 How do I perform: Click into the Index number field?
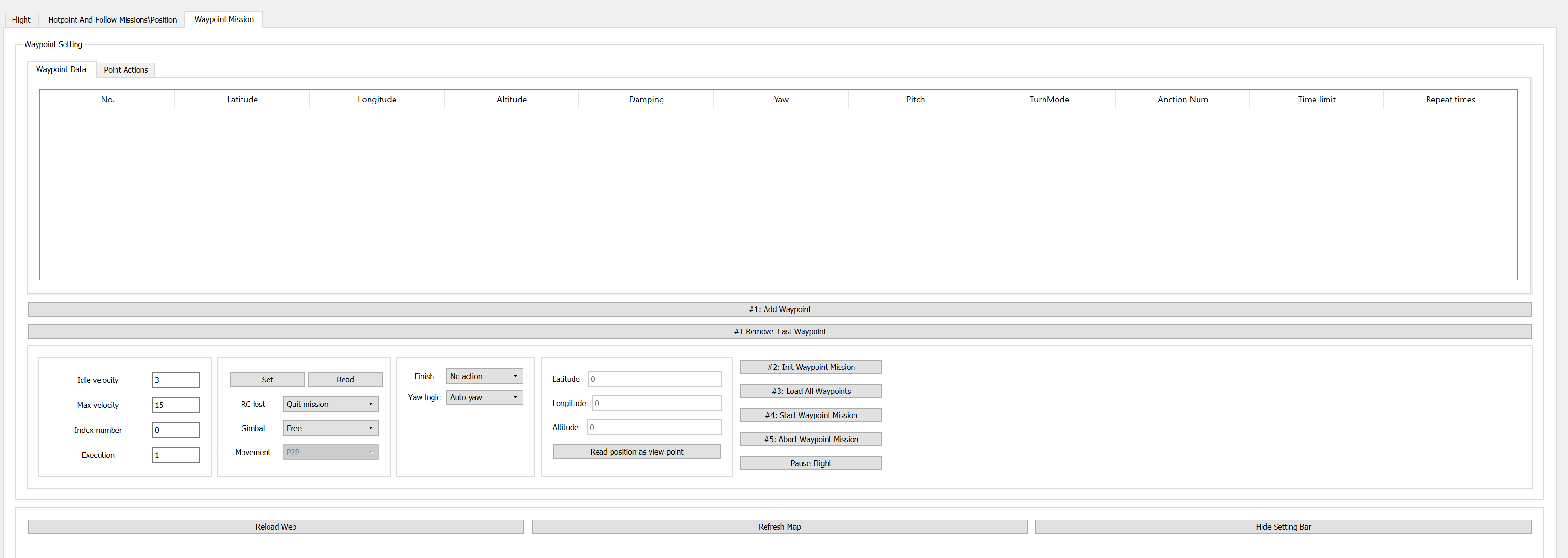[x=176, y=430]
